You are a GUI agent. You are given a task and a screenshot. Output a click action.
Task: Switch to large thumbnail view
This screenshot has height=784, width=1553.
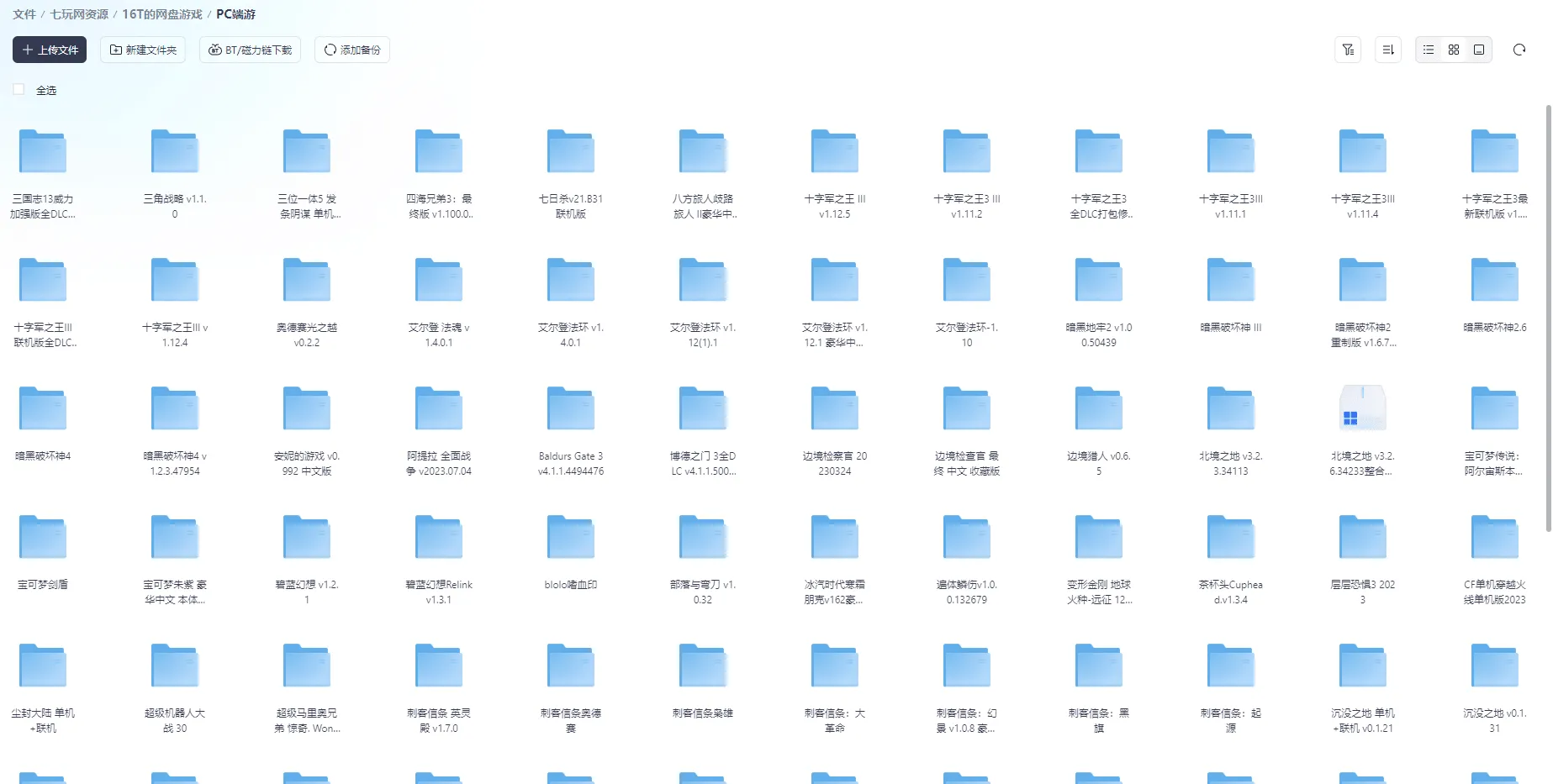pyautogui.click(x=1479, y=50)
